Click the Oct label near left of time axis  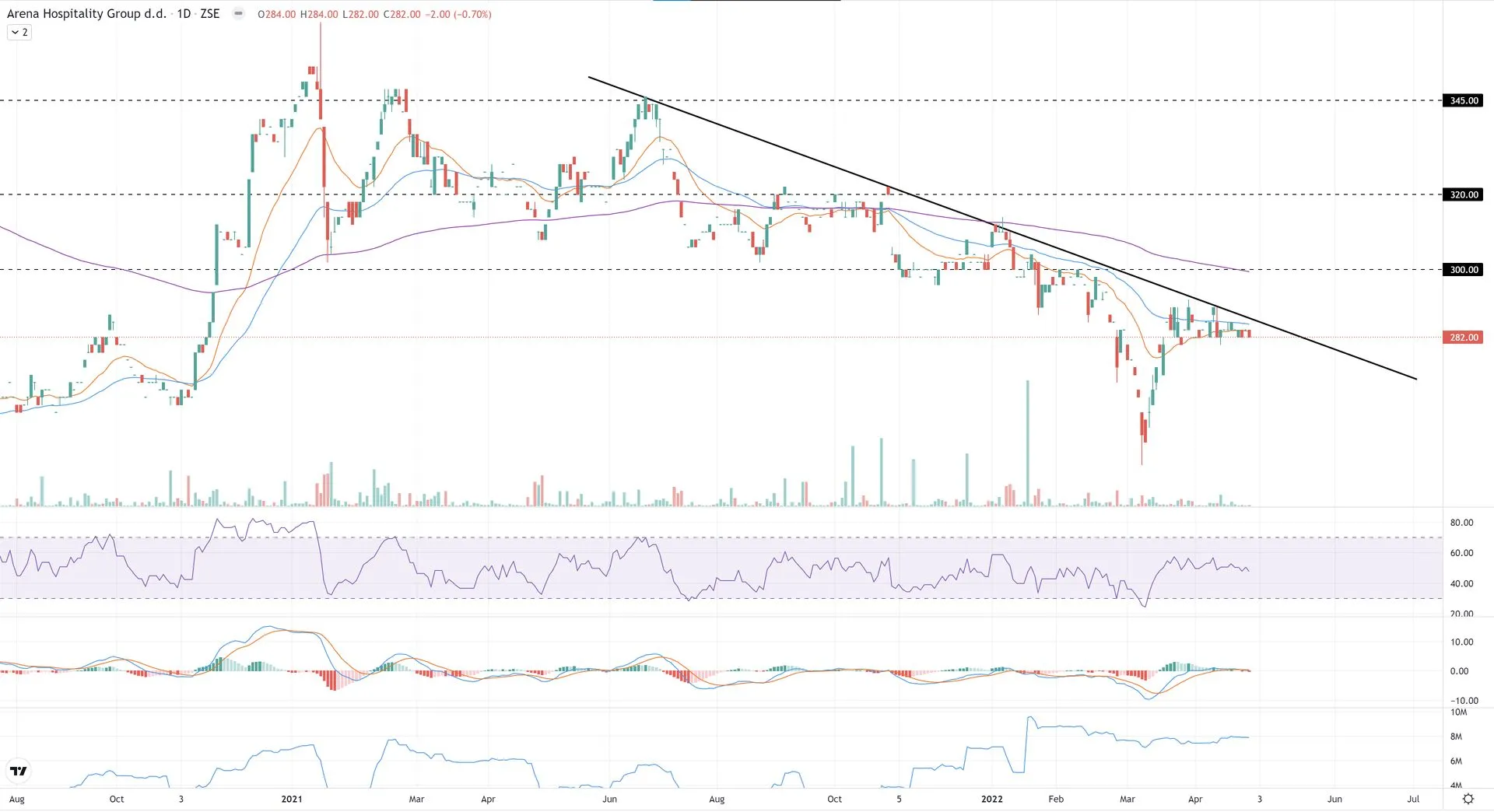(117, 799)
